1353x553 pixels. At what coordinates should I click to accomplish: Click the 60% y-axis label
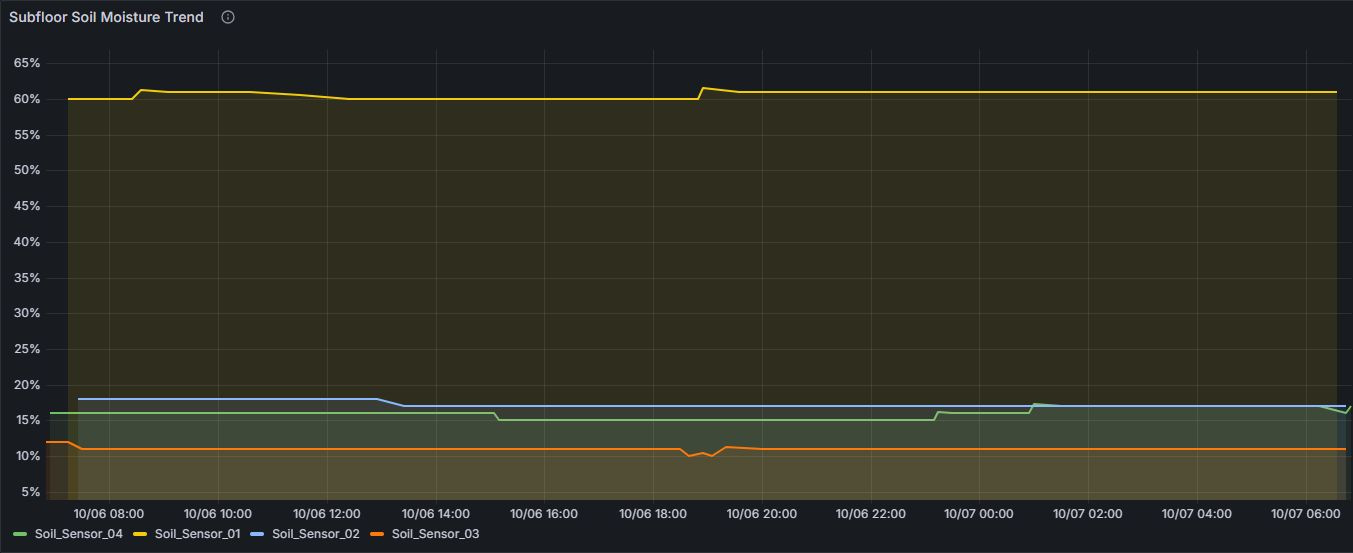[x=27, y=99]
